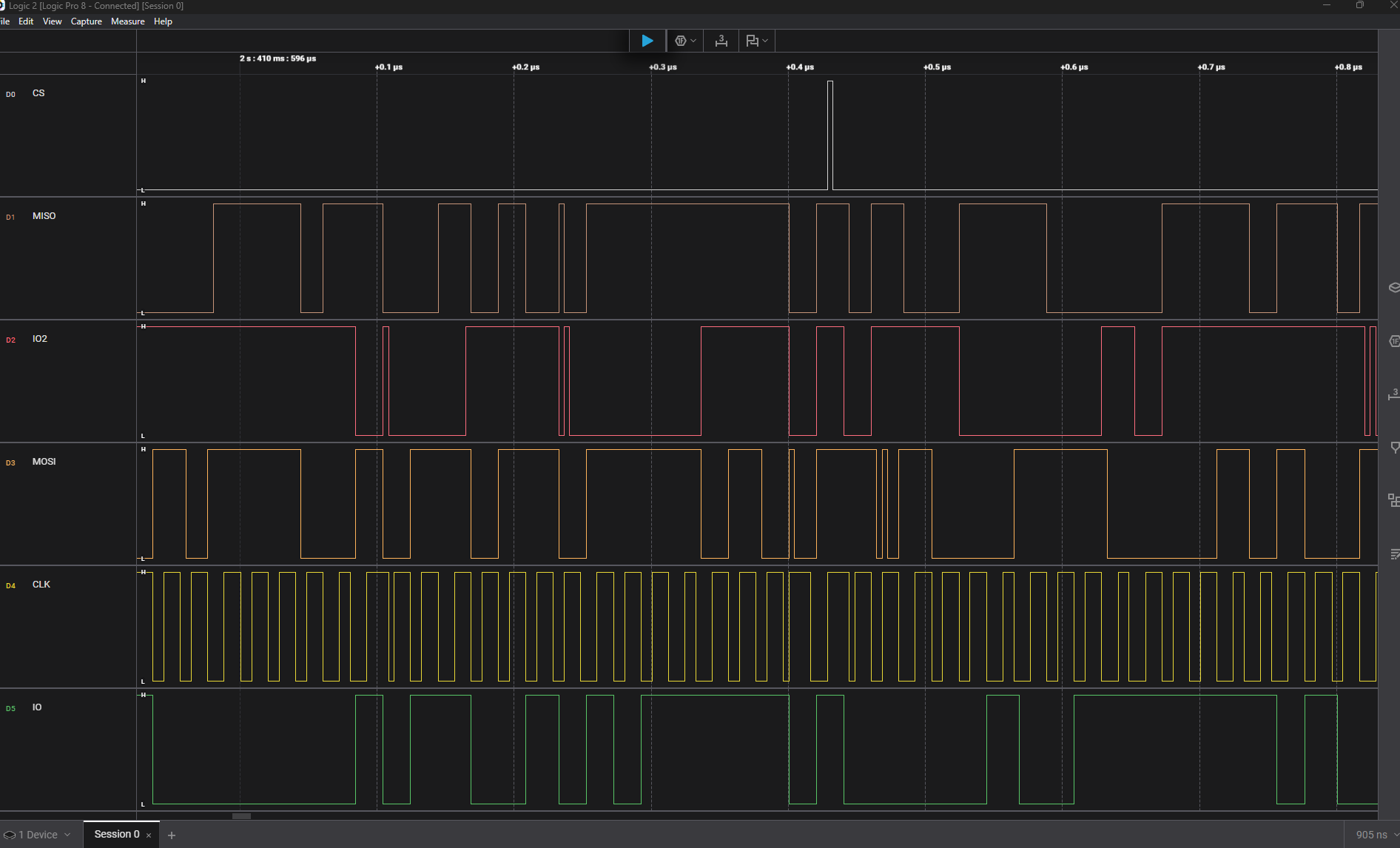Click the +0.8 µs time ruler mark
Image resolution: width=1400 pixels, height=848 pixels.
coord(1348,67)
